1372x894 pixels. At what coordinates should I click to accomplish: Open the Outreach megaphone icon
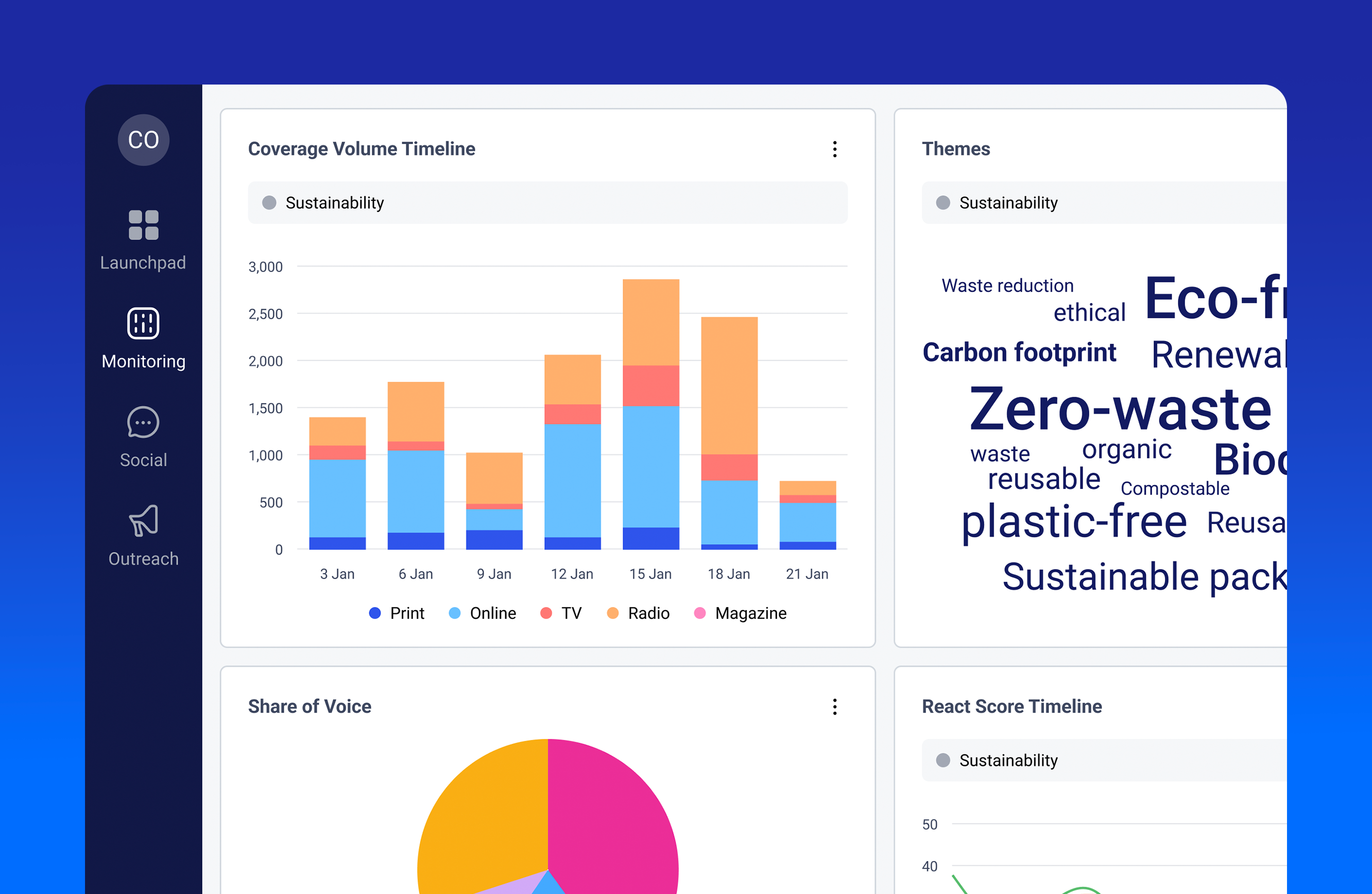point(144,521)
